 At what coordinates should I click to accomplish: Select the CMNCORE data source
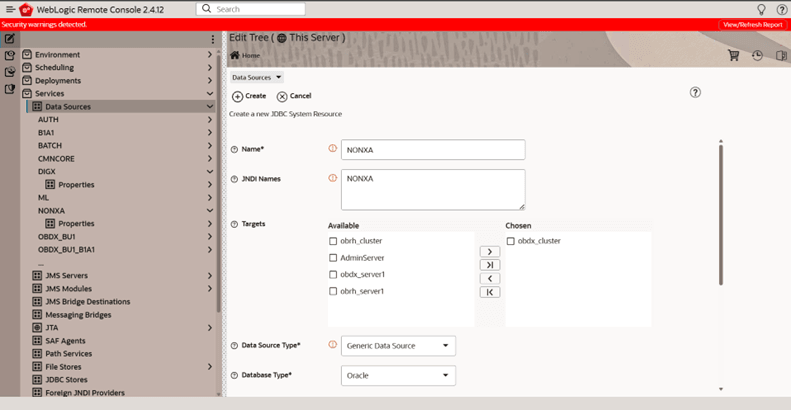pyautogui.click(x=56, y=159)
